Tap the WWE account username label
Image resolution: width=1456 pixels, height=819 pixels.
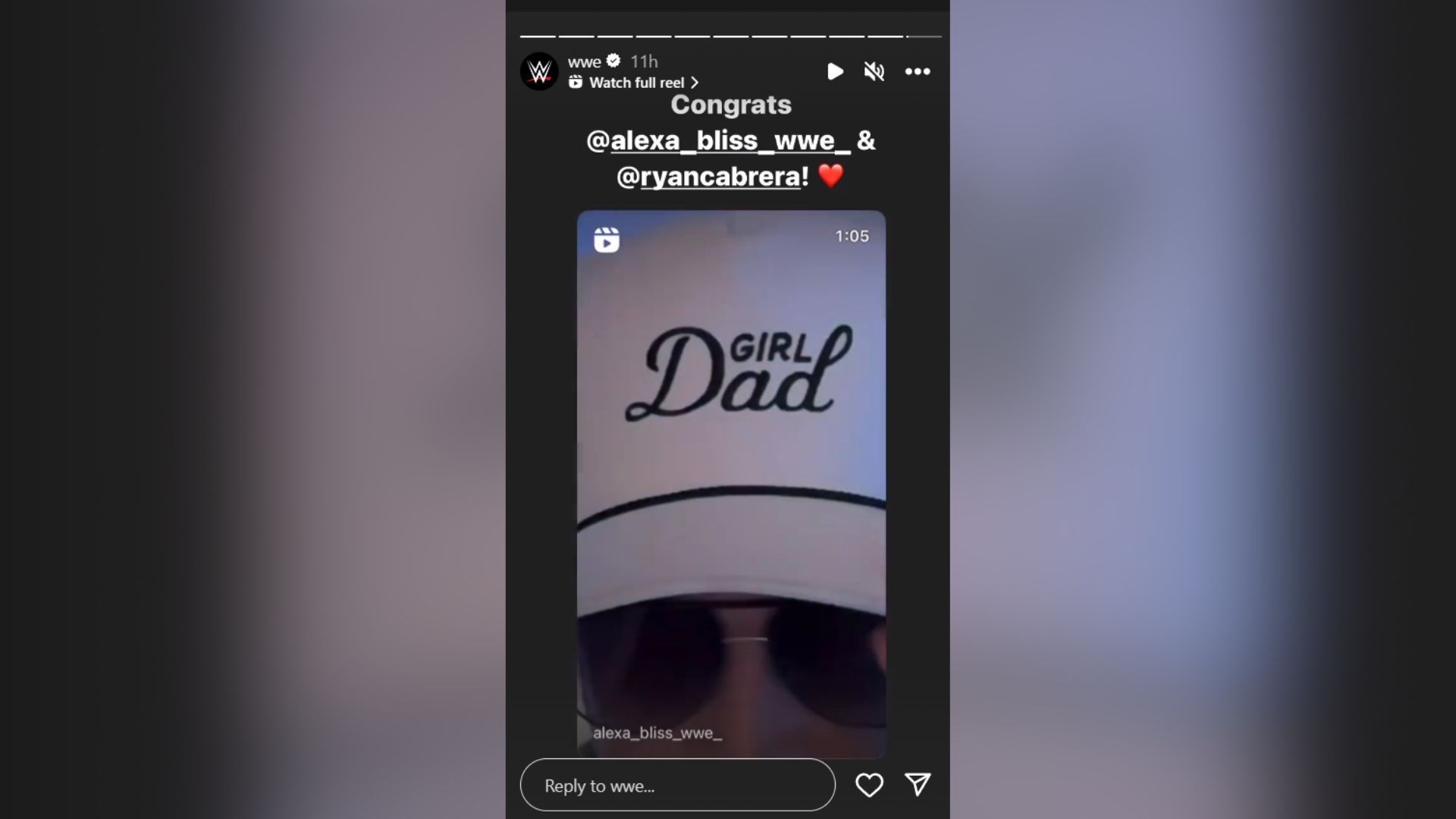click(583, 61)
